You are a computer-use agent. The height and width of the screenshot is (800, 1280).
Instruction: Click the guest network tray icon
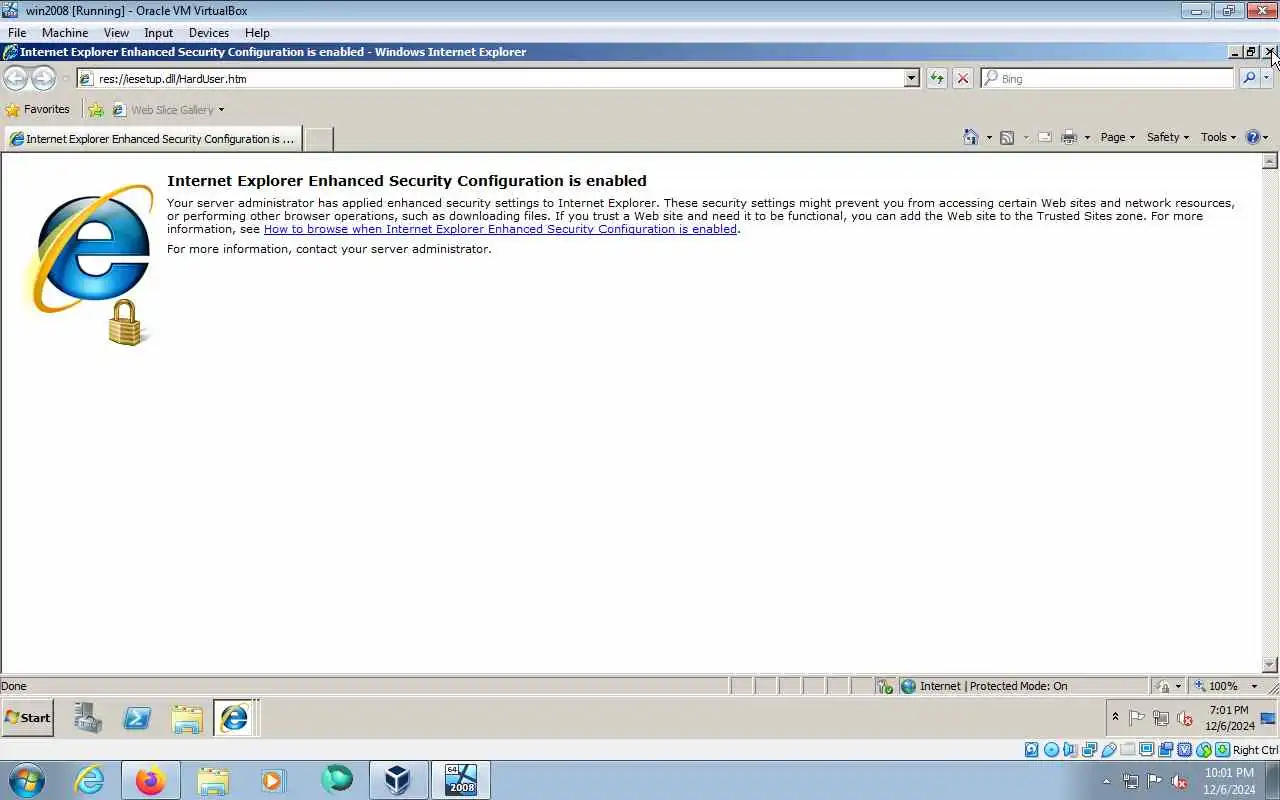coord(1161,718)
